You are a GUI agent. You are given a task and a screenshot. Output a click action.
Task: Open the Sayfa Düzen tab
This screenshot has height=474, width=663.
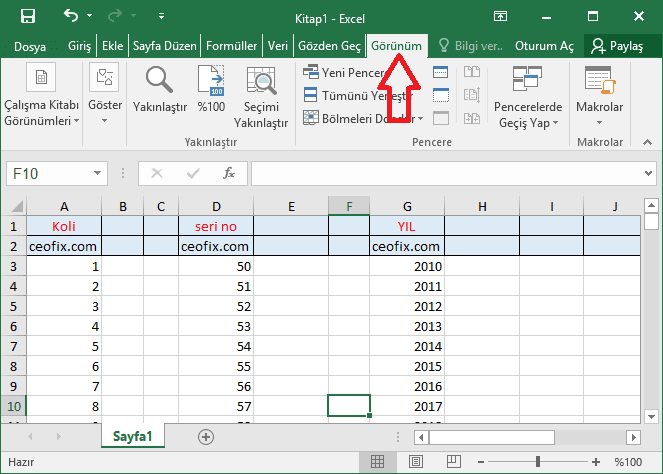(164, 46)
